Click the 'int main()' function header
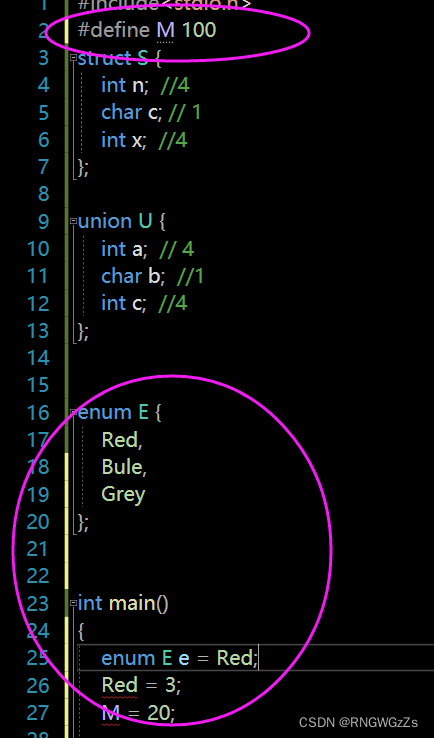The image size is (434, 738). (x=123, y=603)
